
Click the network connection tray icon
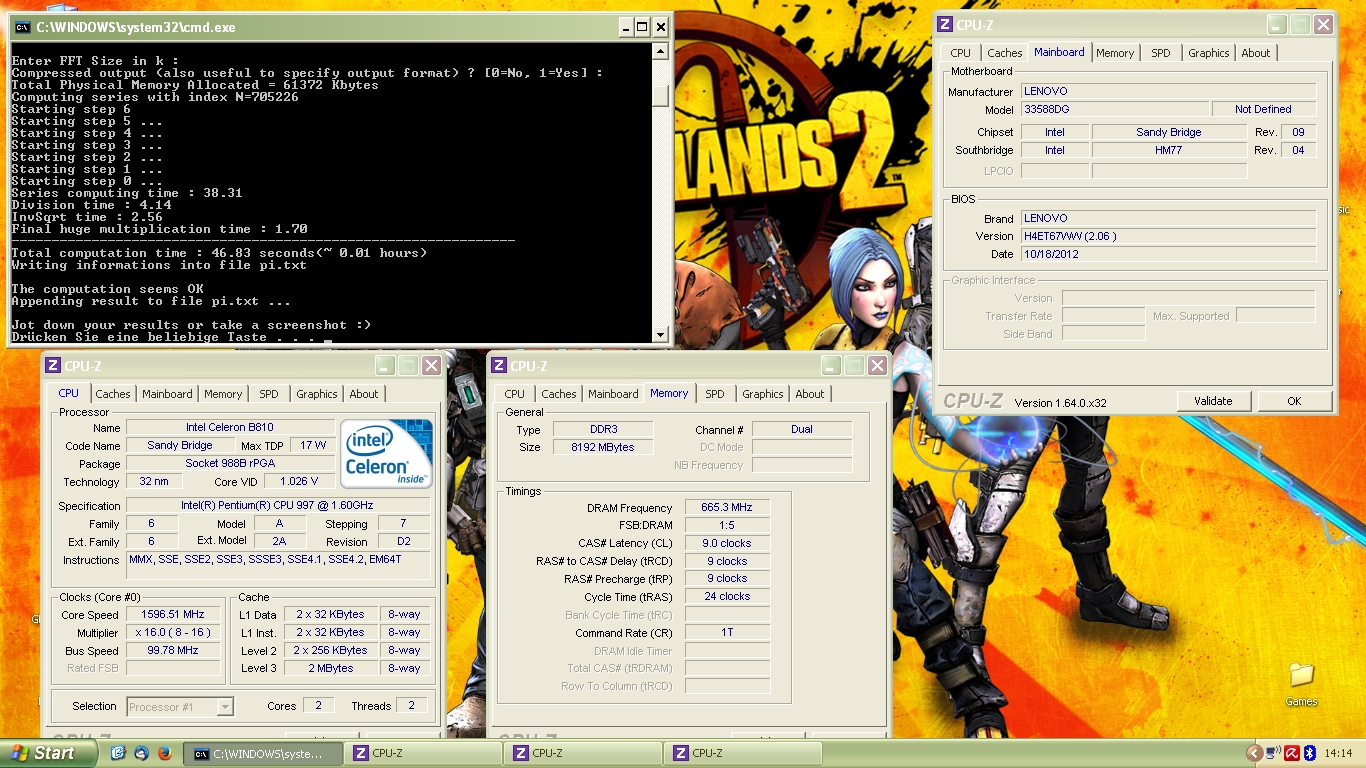(x=1273, y=753)
